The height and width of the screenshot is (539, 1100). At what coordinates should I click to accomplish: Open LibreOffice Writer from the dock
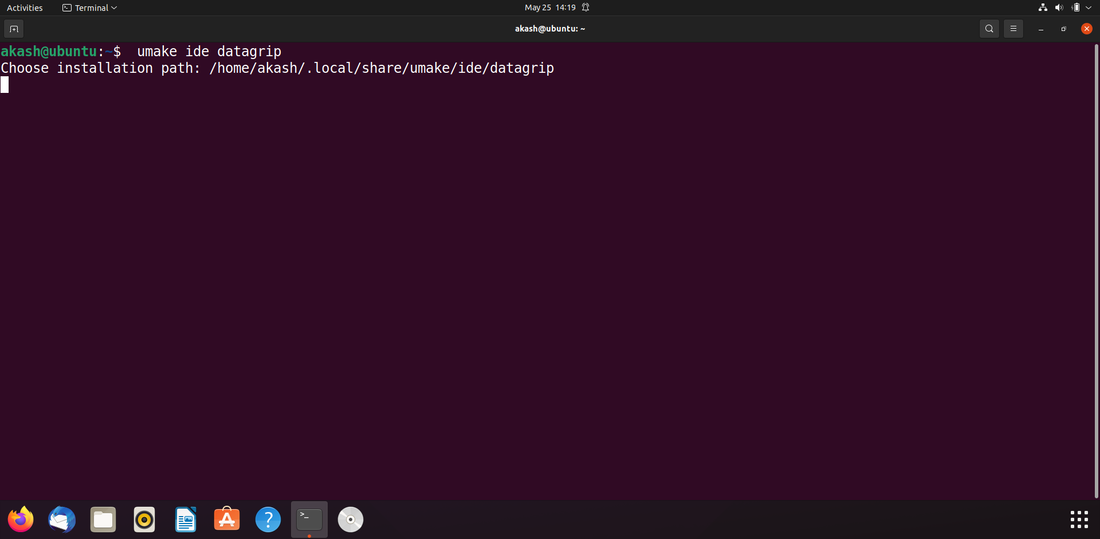(186, 519)
